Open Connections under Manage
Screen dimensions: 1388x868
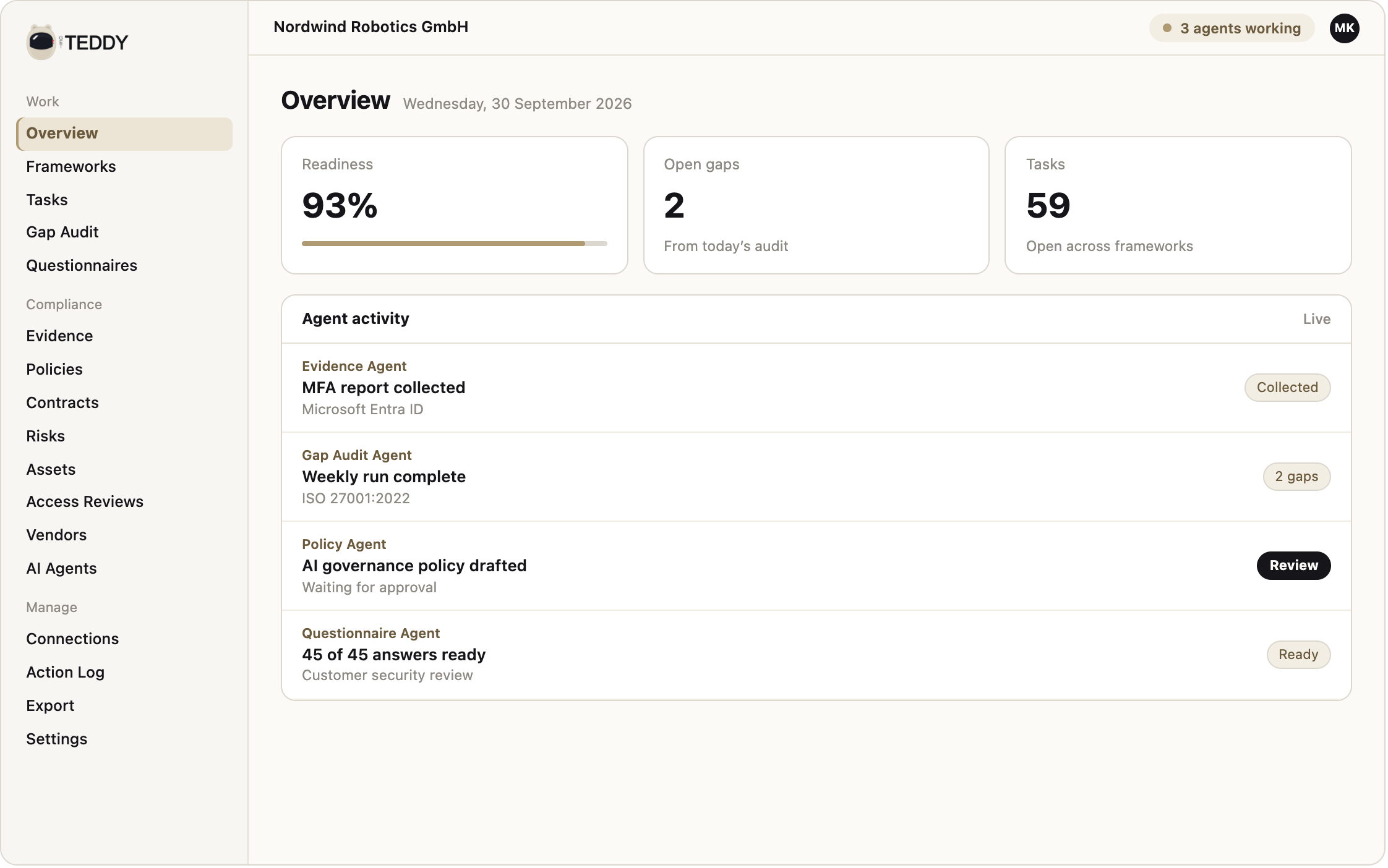[72, 639]
